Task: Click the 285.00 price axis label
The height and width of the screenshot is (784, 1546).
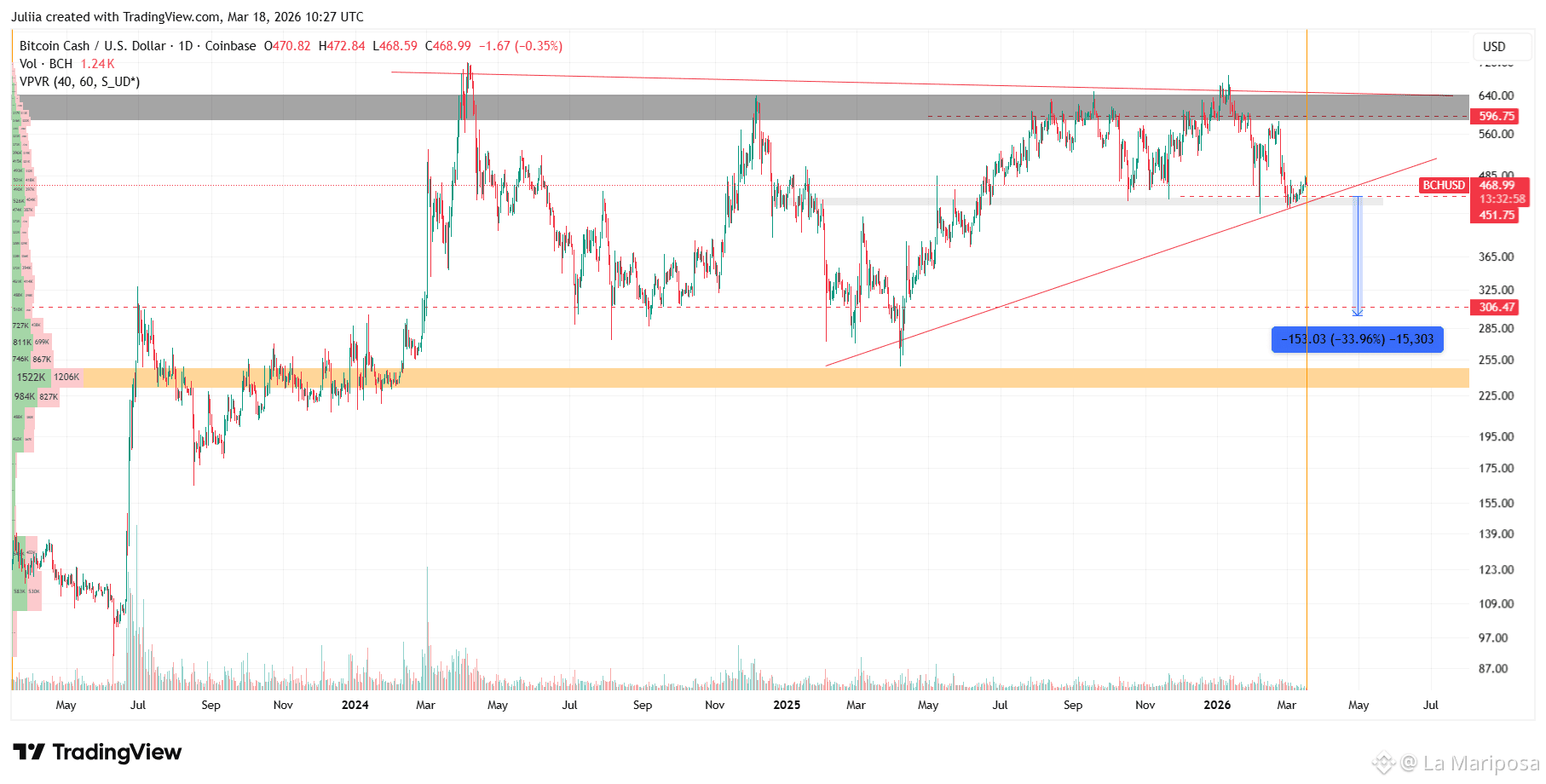Action: [x=1497, y=328]
